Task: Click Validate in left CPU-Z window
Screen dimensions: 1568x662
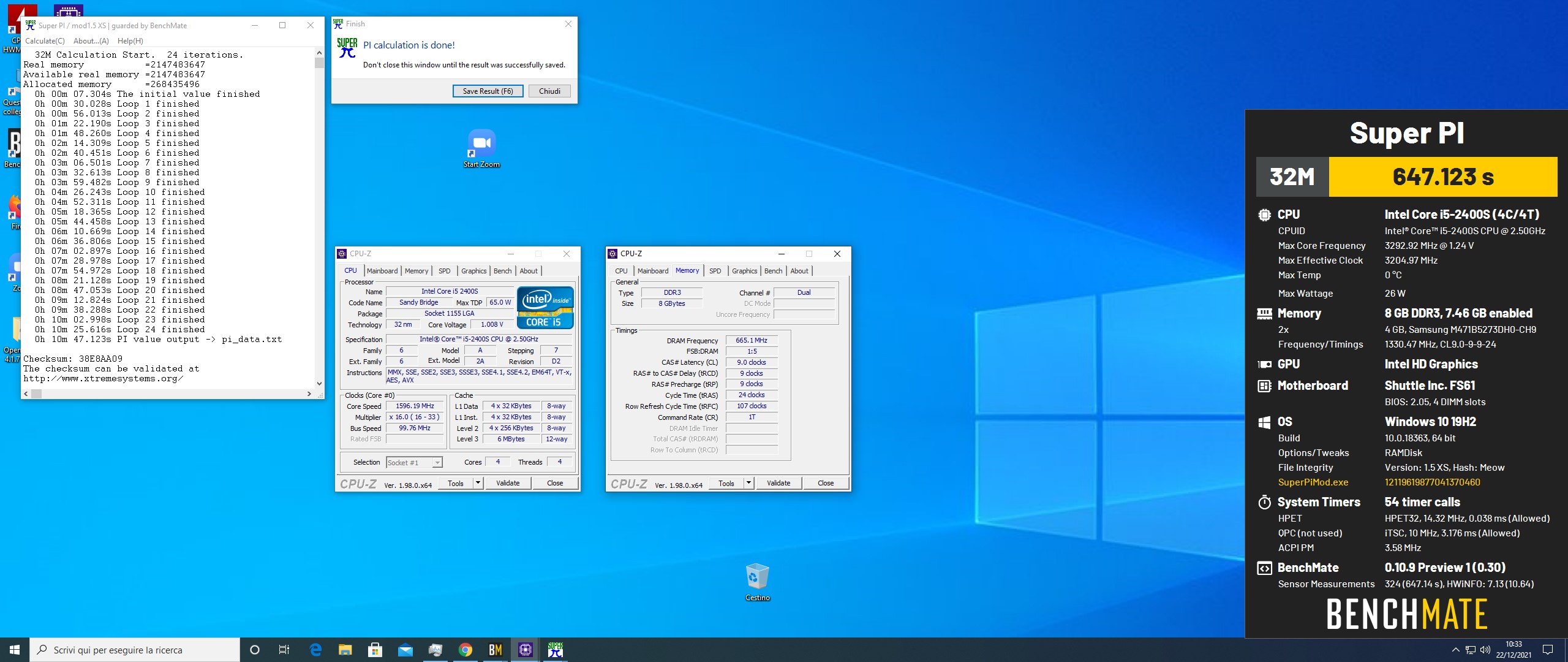Action: (508, 484)
